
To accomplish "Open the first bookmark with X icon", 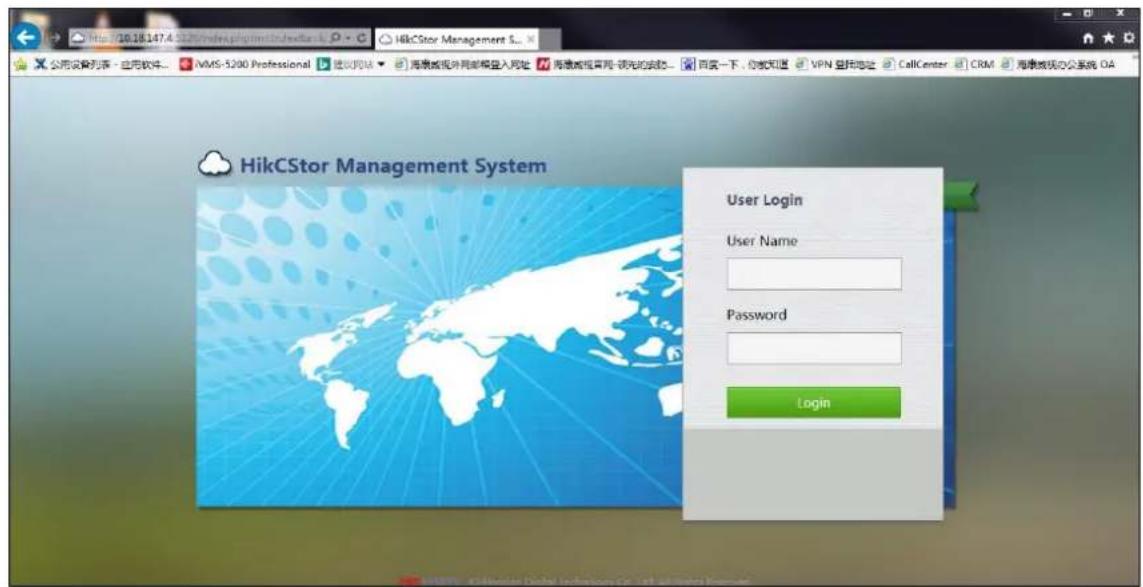I will 104,64.
